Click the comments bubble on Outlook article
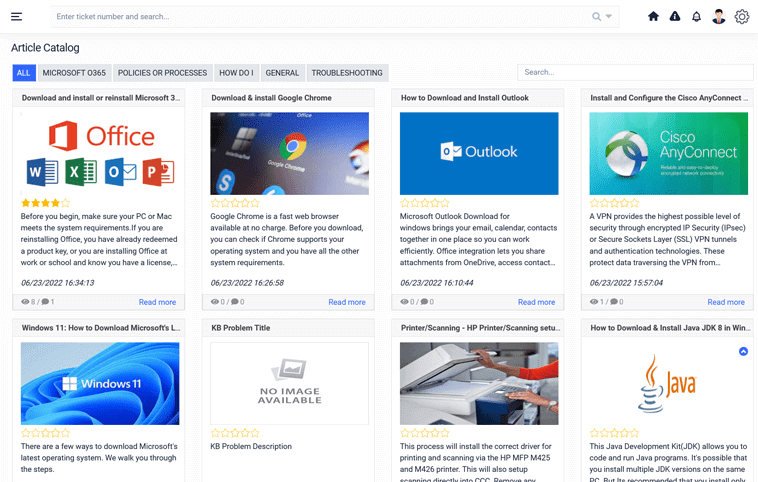The height and width of the screenshot is (482, 758). click(x=424, y=302)
